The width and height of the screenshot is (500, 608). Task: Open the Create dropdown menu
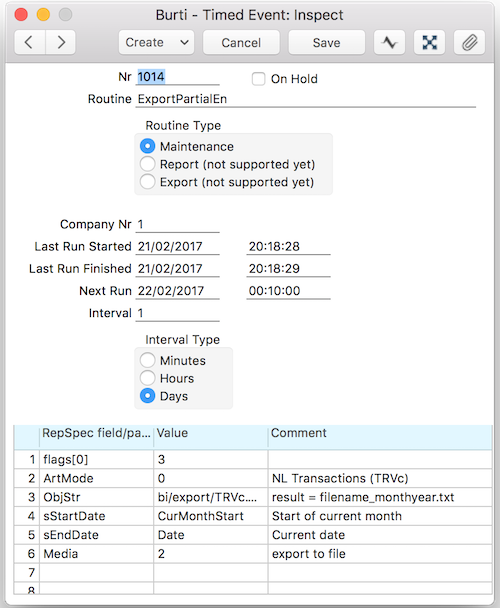[x=156, y=42]
